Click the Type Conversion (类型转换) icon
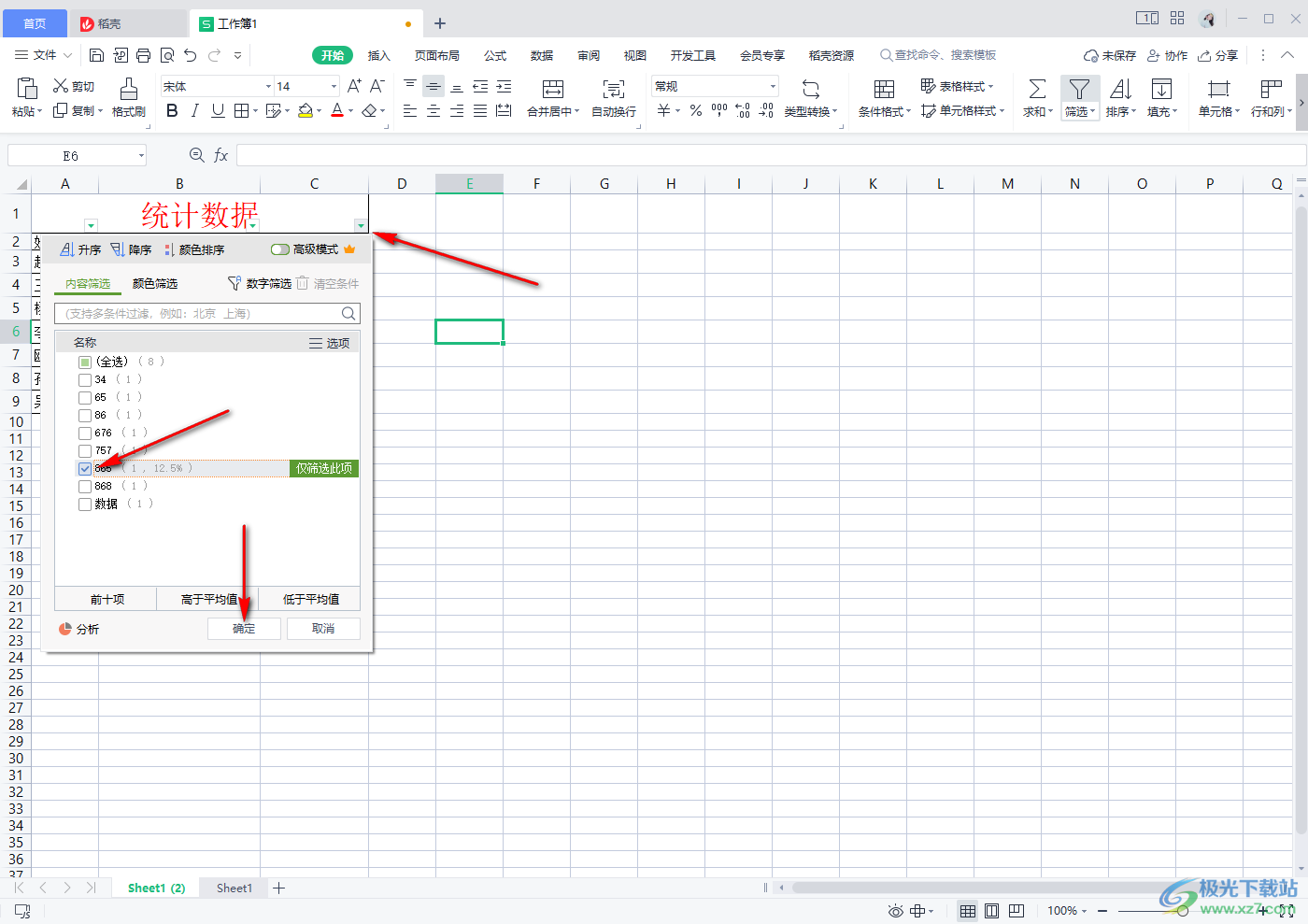1308x924 pixels. [811, 89]
